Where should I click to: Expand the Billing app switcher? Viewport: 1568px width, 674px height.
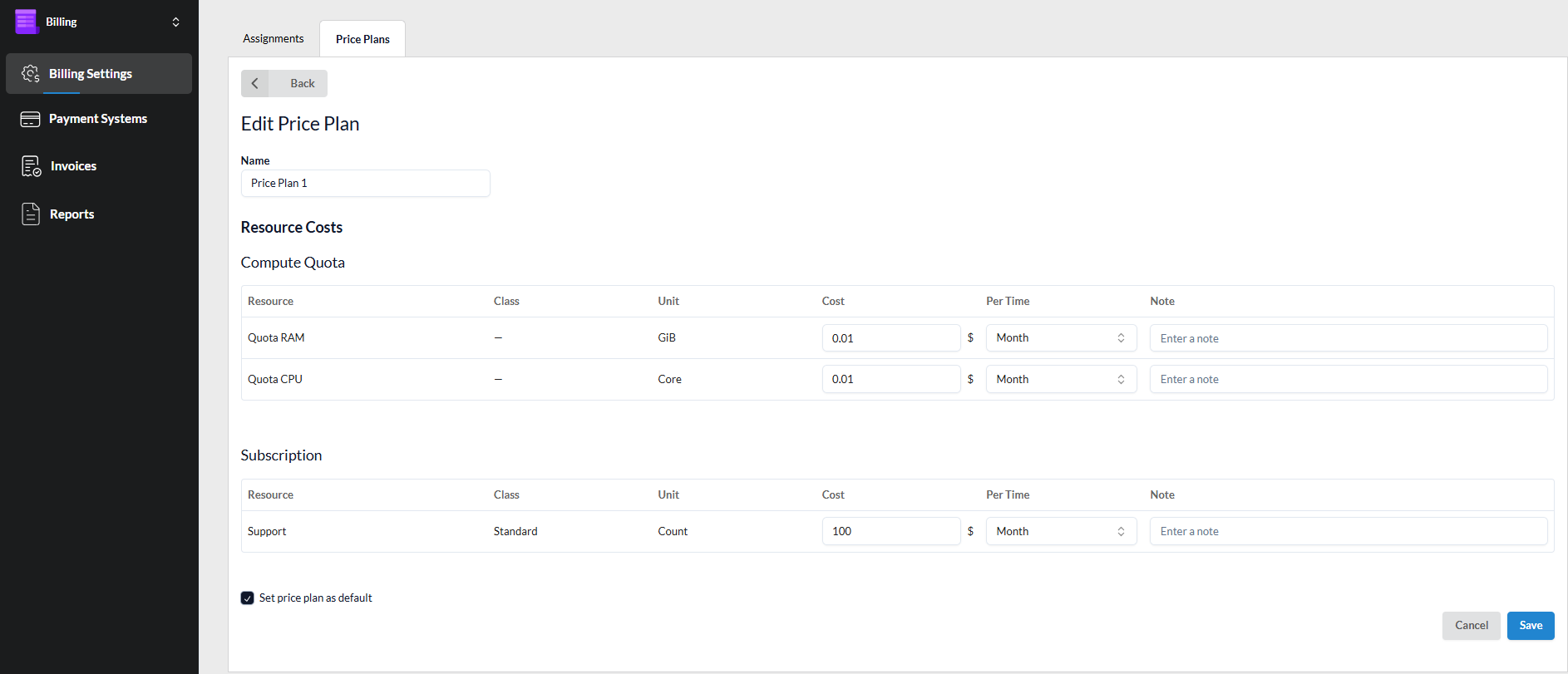pyautogui.click(x=175, y=22)
